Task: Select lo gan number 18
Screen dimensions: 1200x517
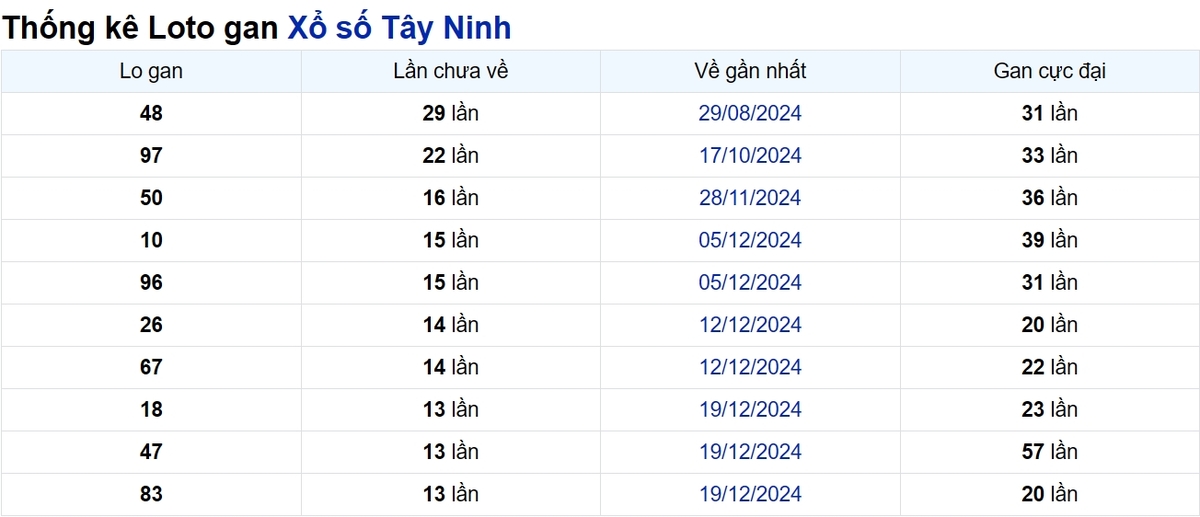Action: [x=151, y=409]
